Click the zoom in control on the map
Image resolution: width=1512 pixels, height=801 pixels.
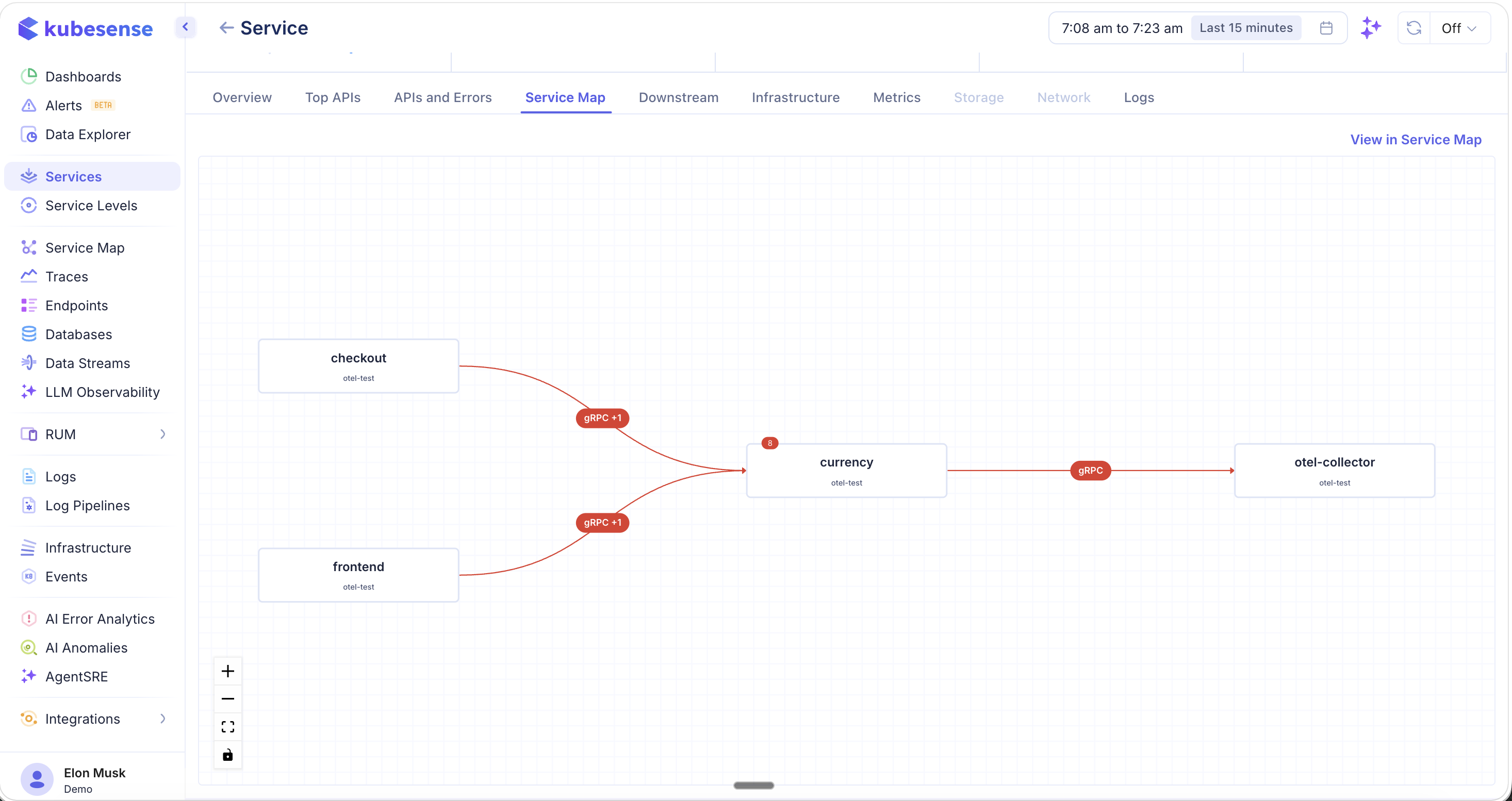coord(228,670)
